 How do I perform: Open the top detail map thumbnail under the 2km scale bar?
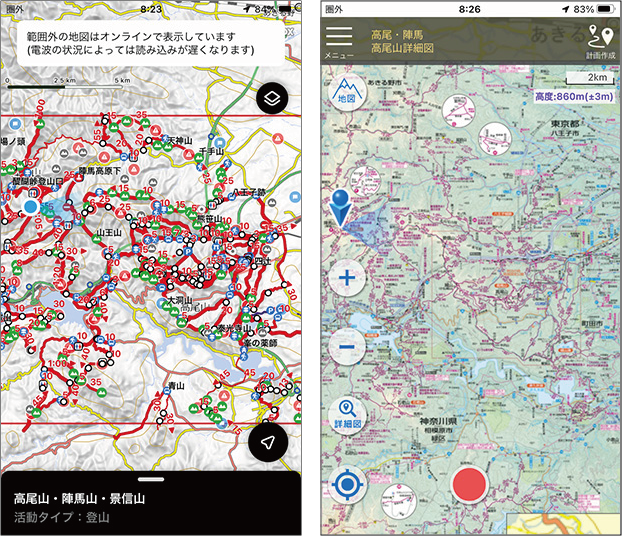coord(459,111)
